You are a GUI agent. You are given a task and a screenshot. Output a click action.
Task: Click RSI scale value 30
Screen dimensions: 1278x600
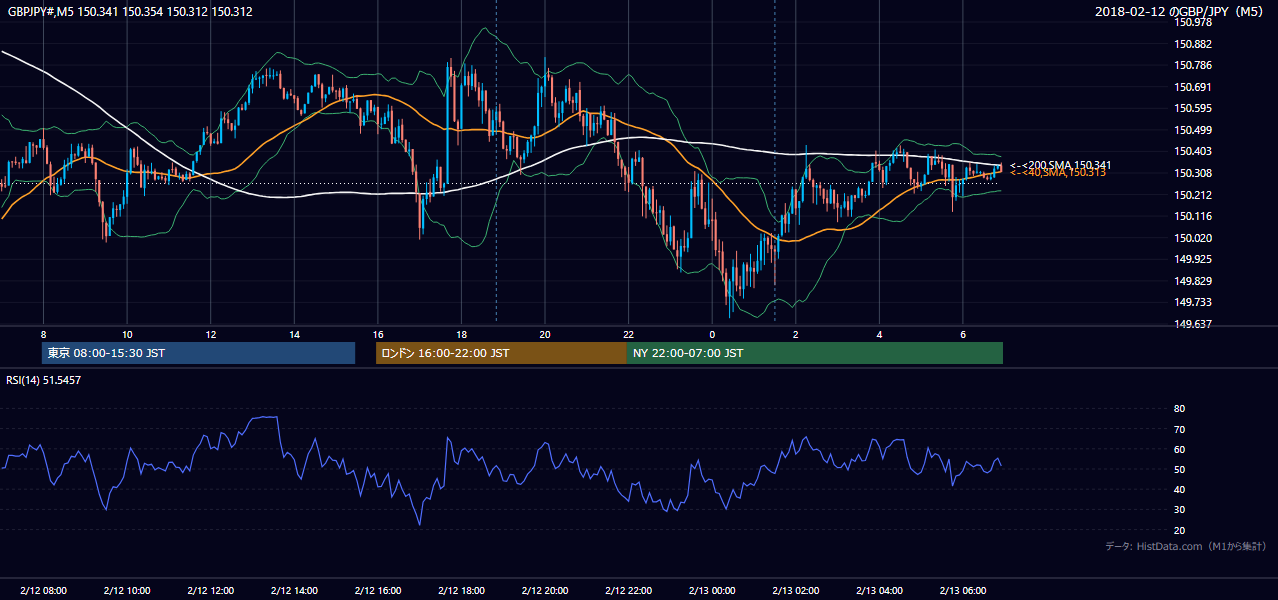tap(1180, 510)
